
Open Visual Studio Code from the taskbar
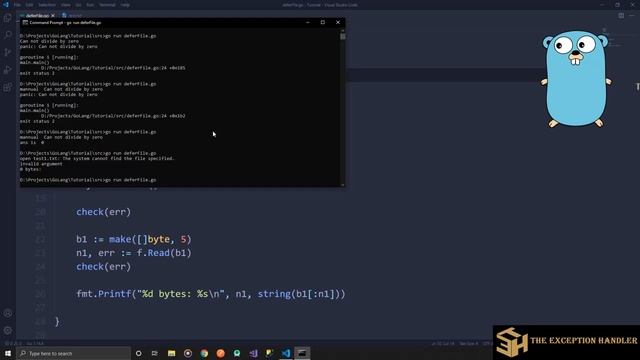click(286, 353)
